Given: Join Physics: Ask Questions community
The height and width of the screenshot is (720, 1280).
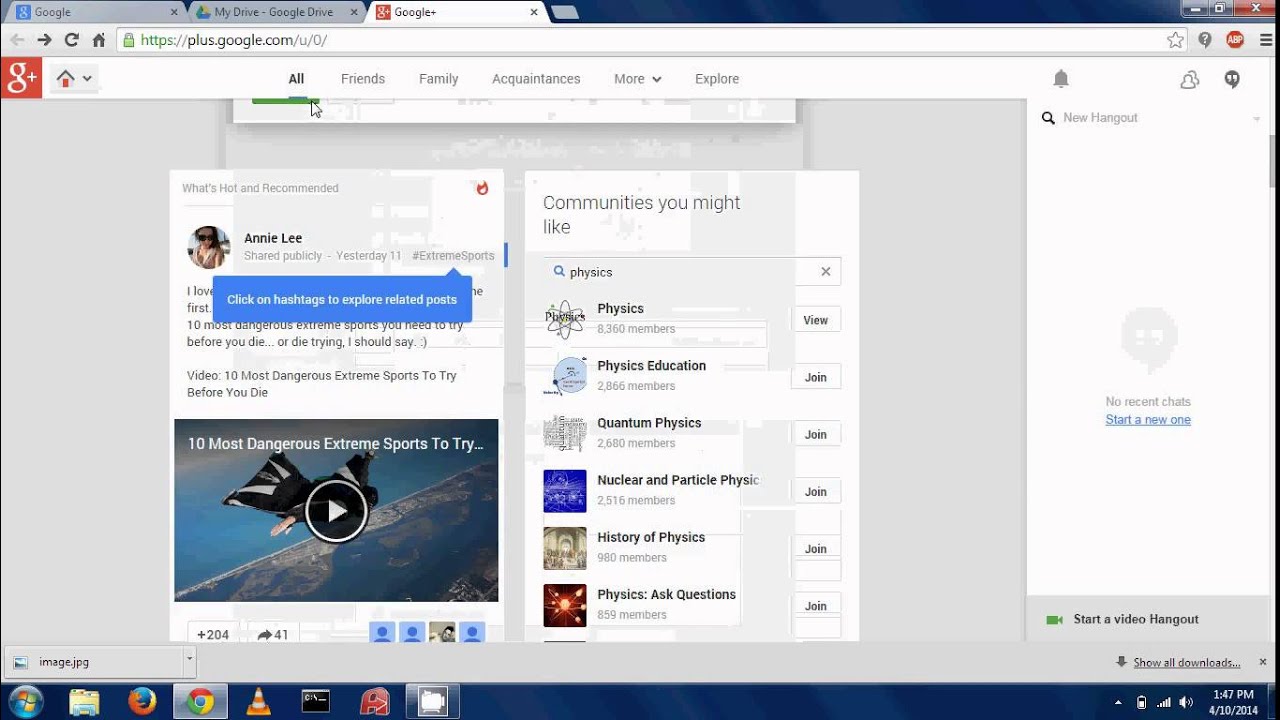Looking at the screenshot, I should (816, 605).
